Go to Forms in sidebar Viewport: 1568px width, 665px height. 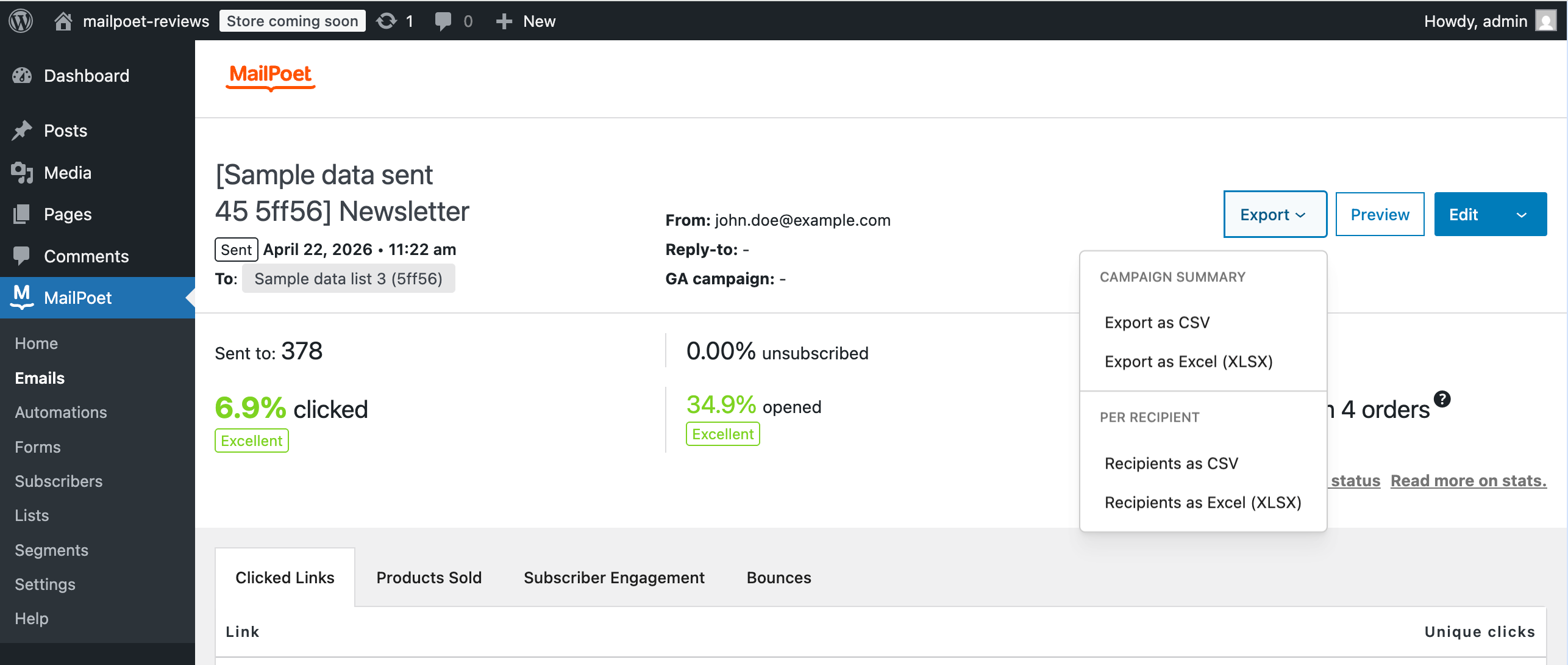click(38, 447)
